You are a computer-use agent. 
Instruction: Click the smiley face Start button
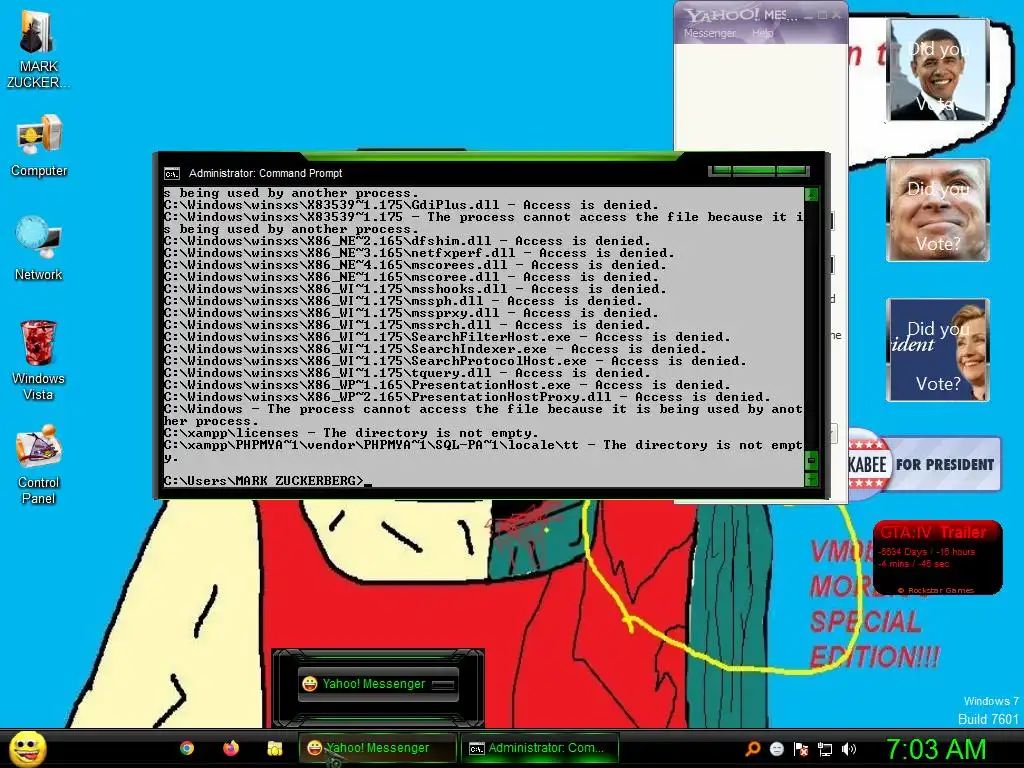[27, 748]
